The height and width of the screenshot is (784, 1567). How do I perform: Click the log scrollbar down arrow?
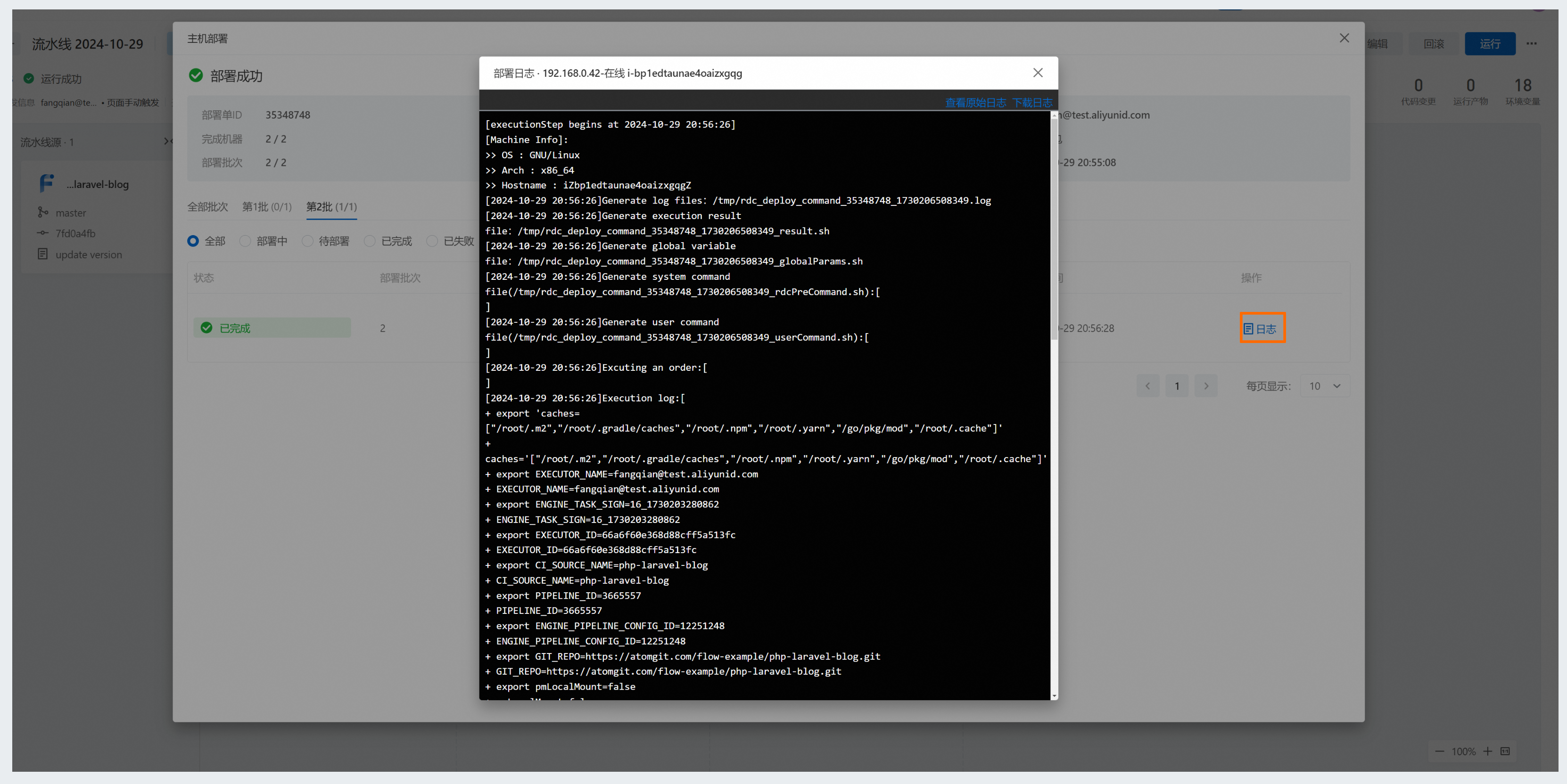coord(1054,696)
